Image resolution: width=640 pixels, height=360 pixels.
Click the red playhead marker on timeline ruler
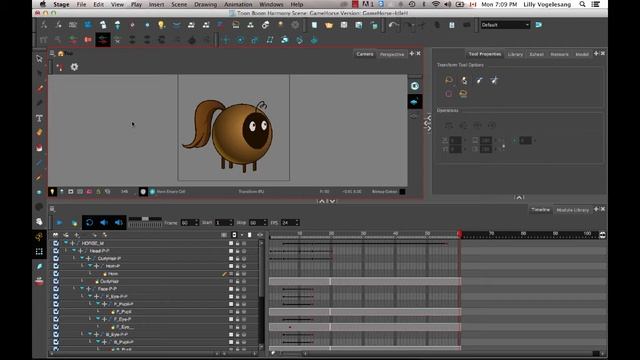460,234
